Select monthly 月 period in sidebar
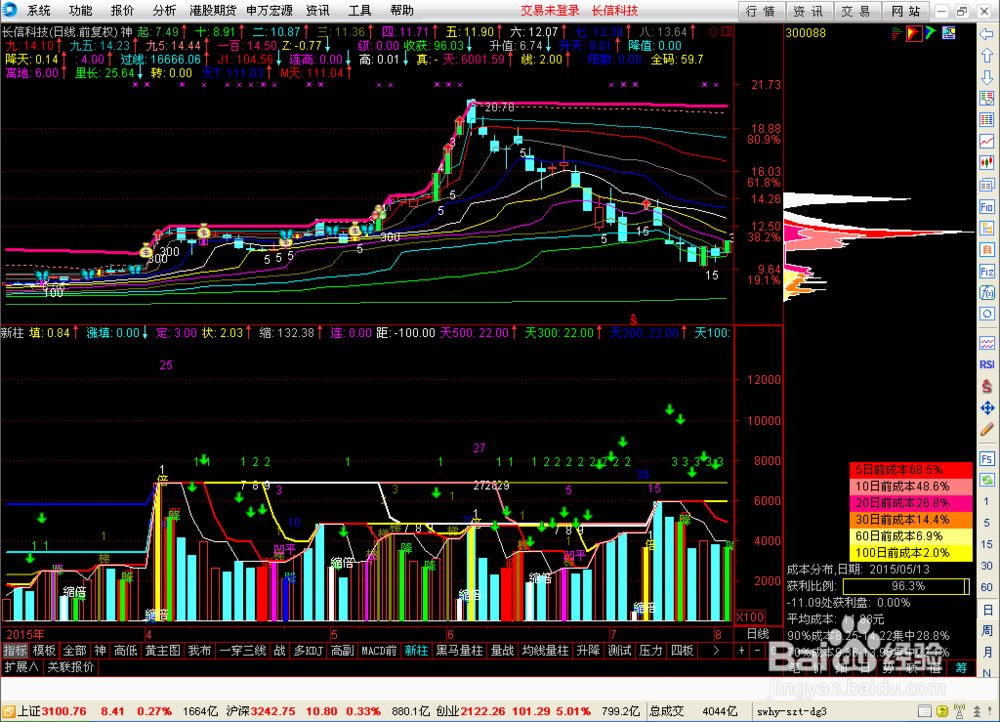The image size is (1000, 722). click(987, 652)
